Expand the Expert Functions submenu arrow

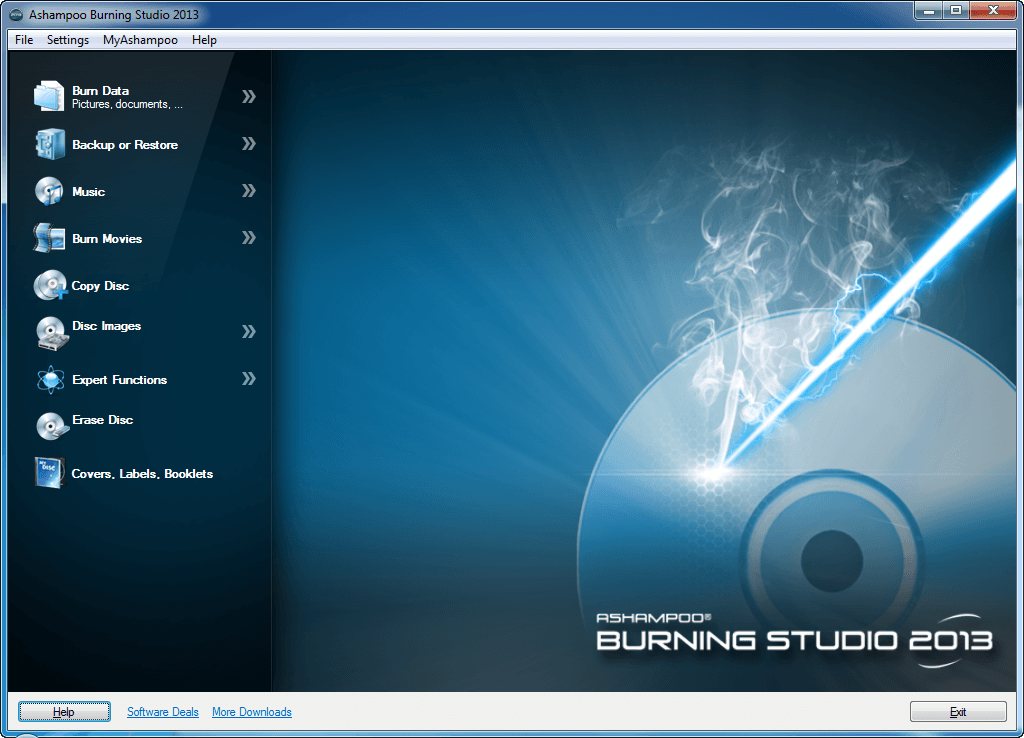pyautogui.click(x=249, y=379)
